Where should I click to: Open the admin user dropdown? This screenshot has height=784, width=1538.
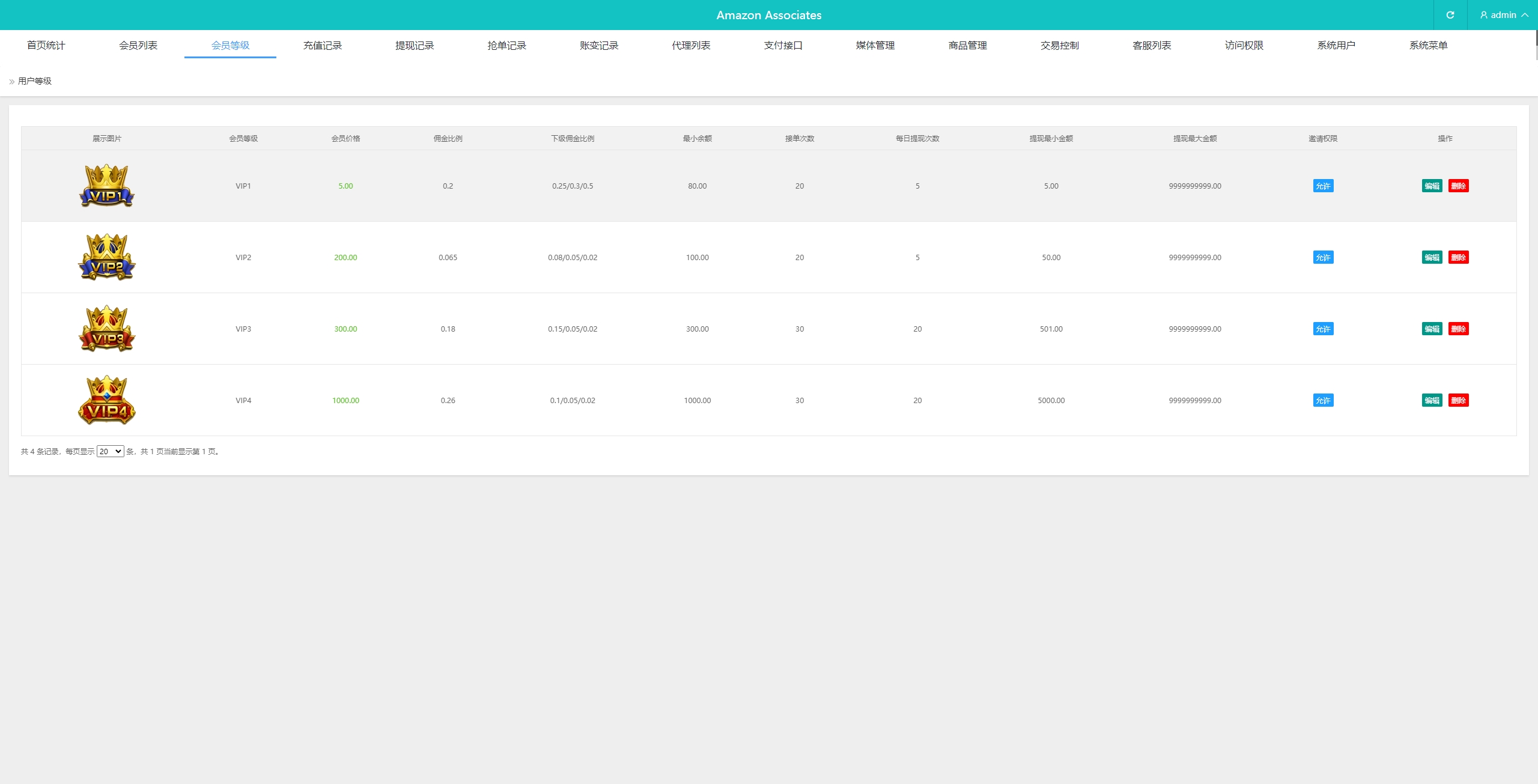pyautogui.click(x=1503, y=15)
